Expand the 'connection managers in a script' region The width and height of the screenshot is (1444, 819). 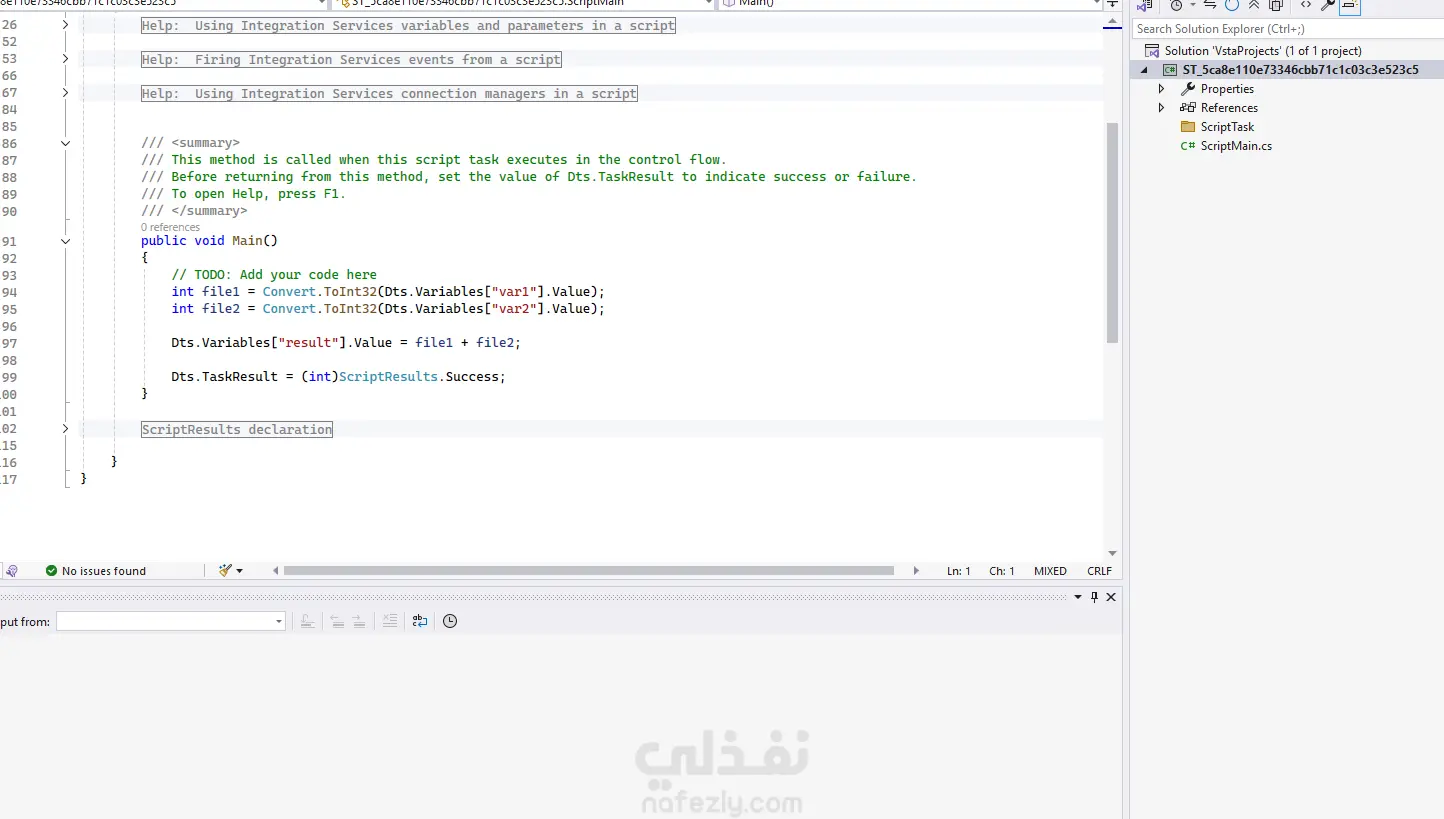(x=65, y=93)
